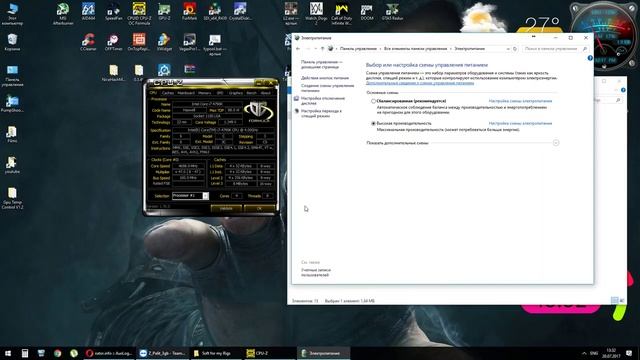The image size is (640, 360).
Task: Click the Панель управления breadcrumb
Action: 358,49
